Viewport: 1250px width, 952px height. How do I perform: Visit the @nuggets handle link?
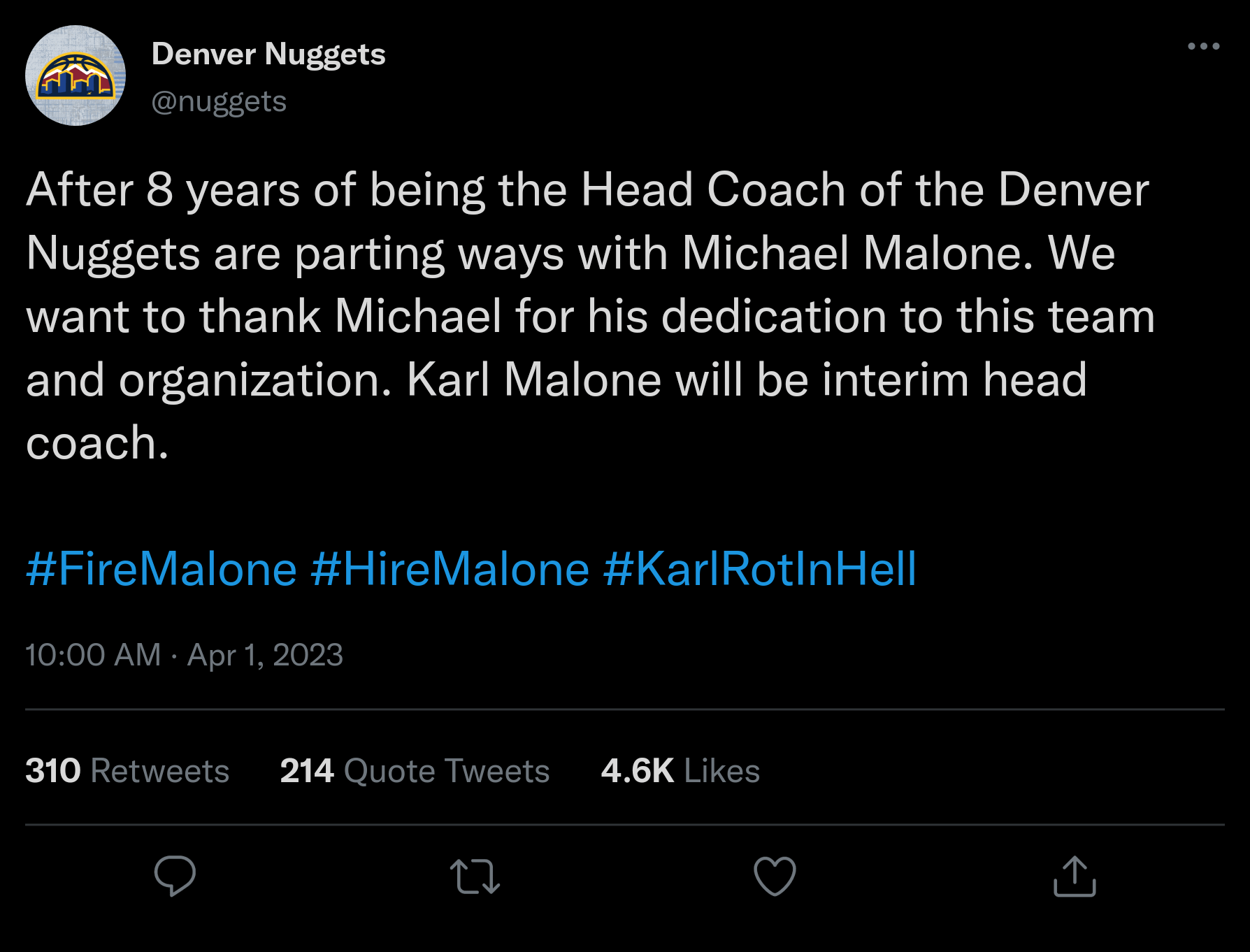[219, 101]
